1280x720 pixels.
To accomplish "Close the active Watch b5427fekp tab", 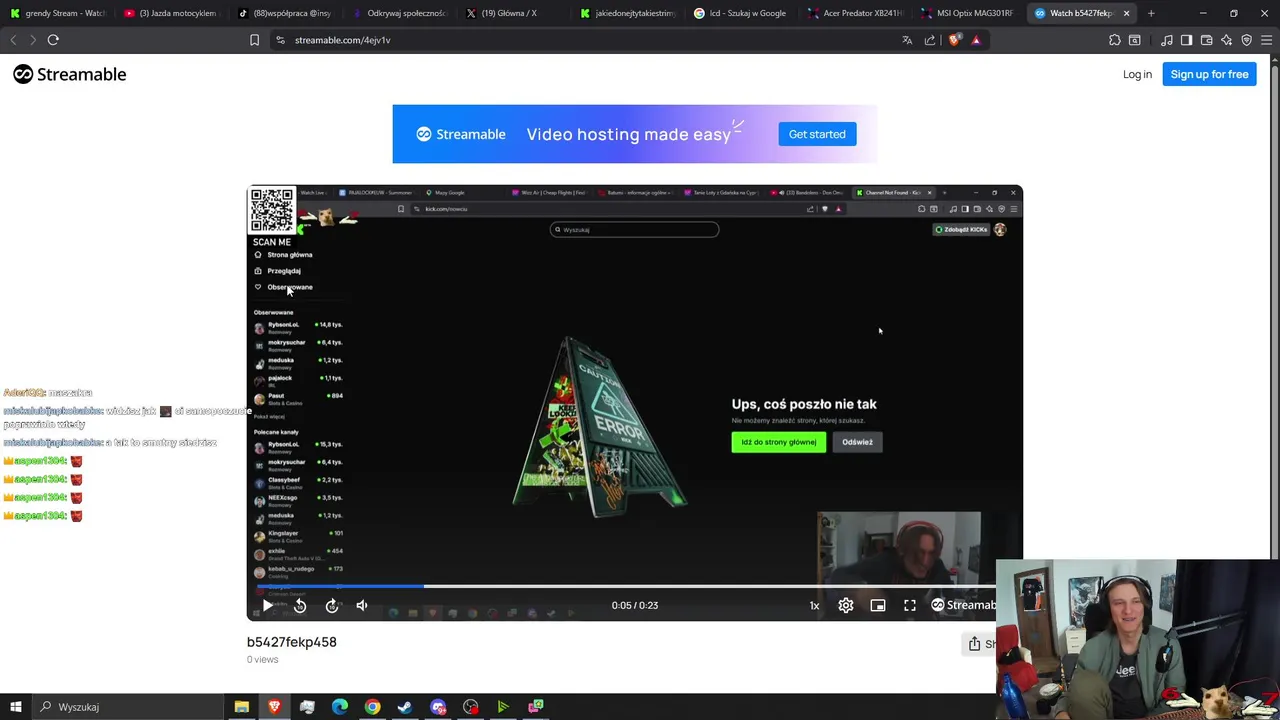I will coord(1126,13).
